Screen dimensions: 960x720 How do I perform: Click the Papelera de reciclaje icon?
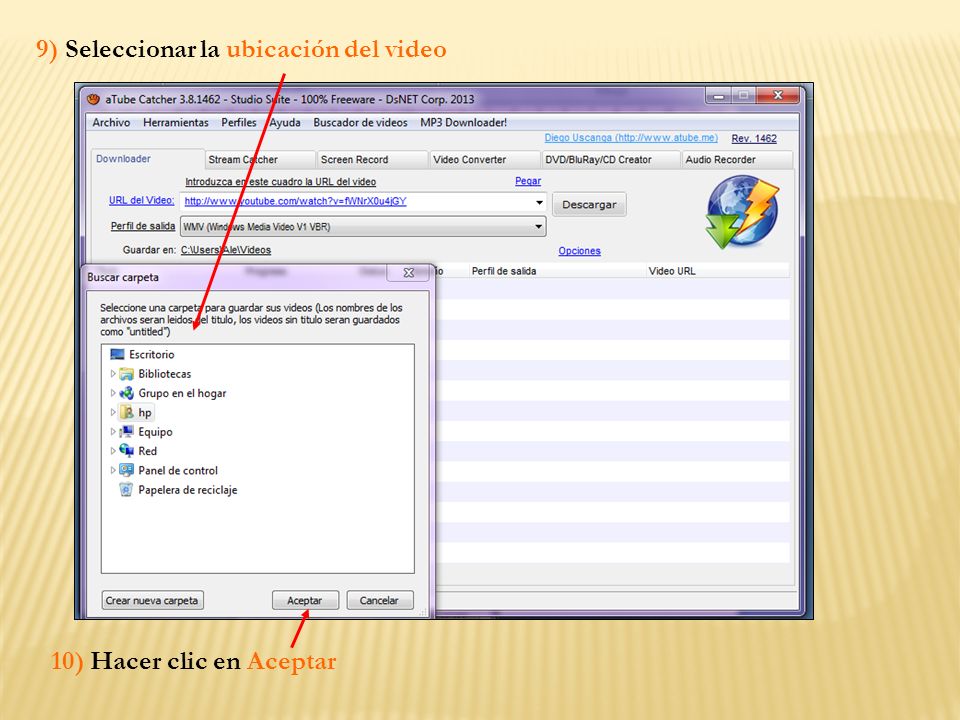[126, 490]
